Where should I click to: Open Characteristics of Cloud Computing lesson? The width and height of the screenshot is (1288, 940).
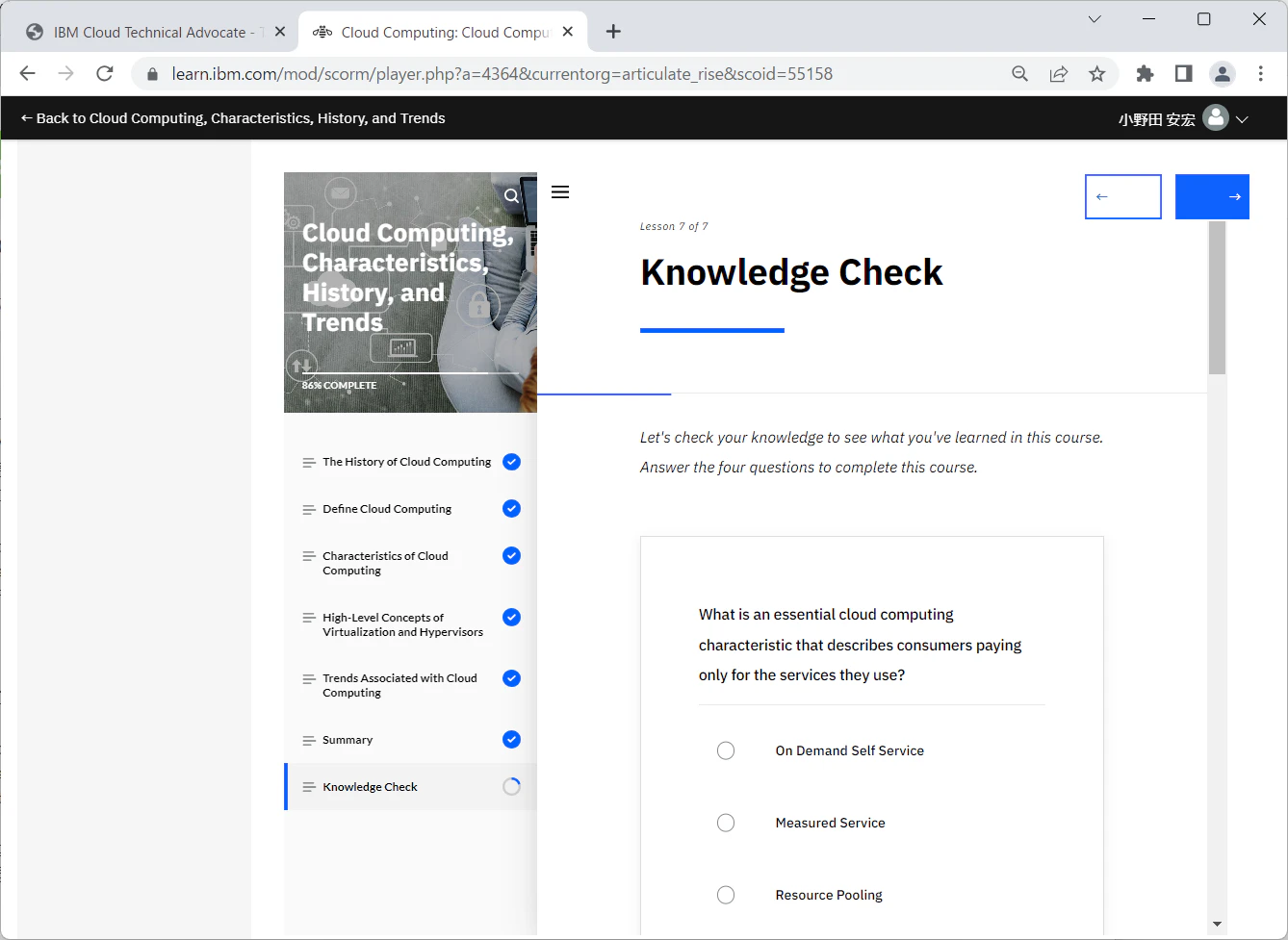point(411,563)
